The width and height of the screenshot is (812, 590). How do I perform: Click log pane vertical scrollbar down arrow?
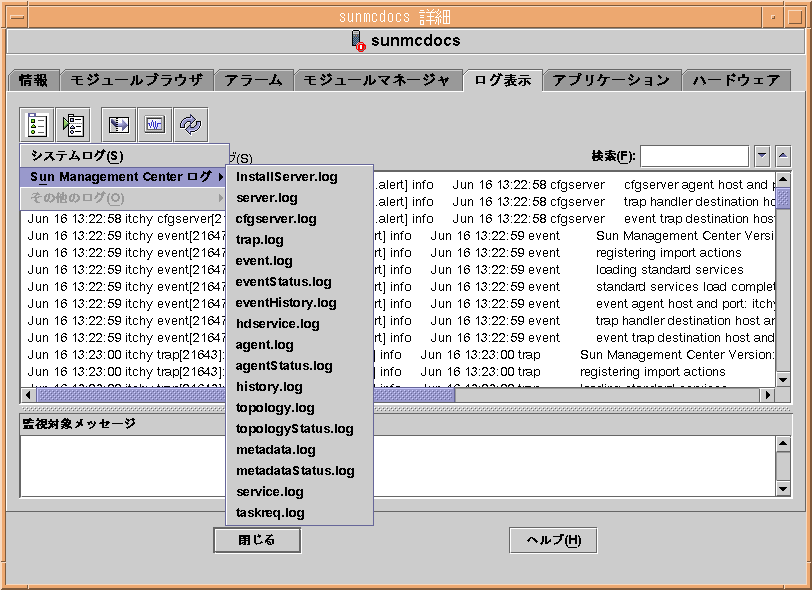click(783, 380)
